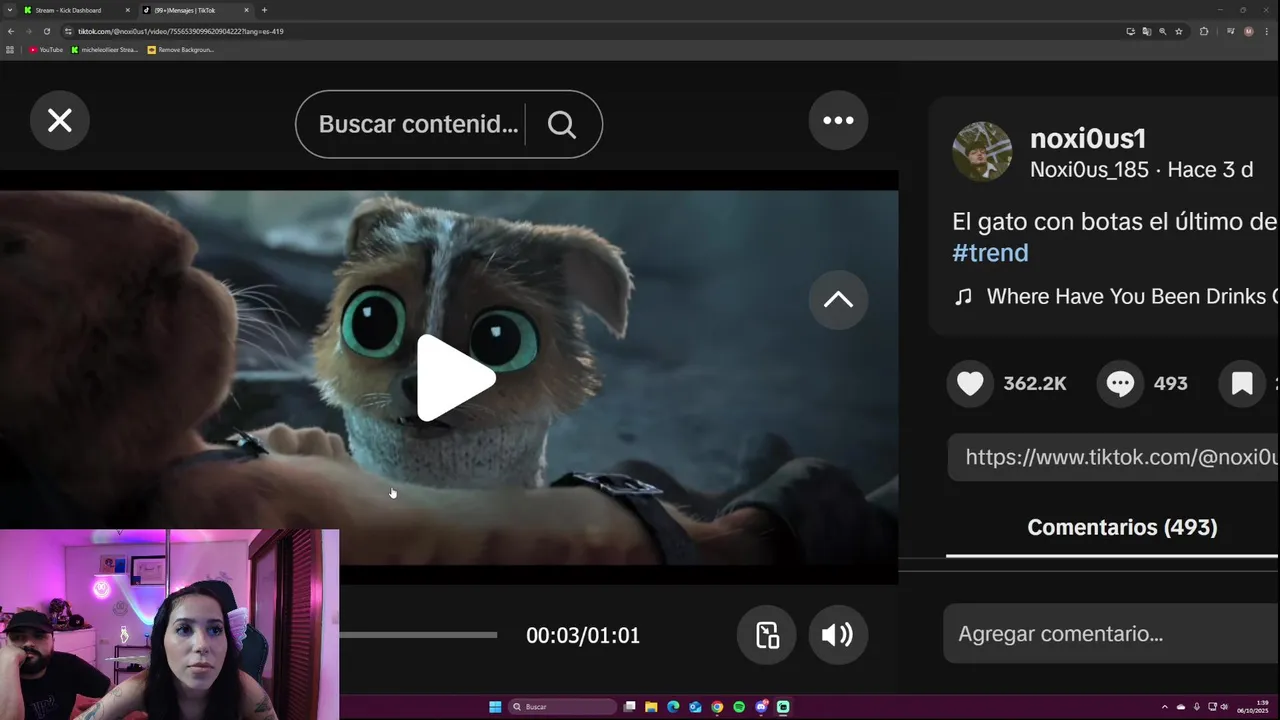Screen dimensions: 1280x720
Task: Open the media controls icon in toolbar
Action: (1230, 31)
